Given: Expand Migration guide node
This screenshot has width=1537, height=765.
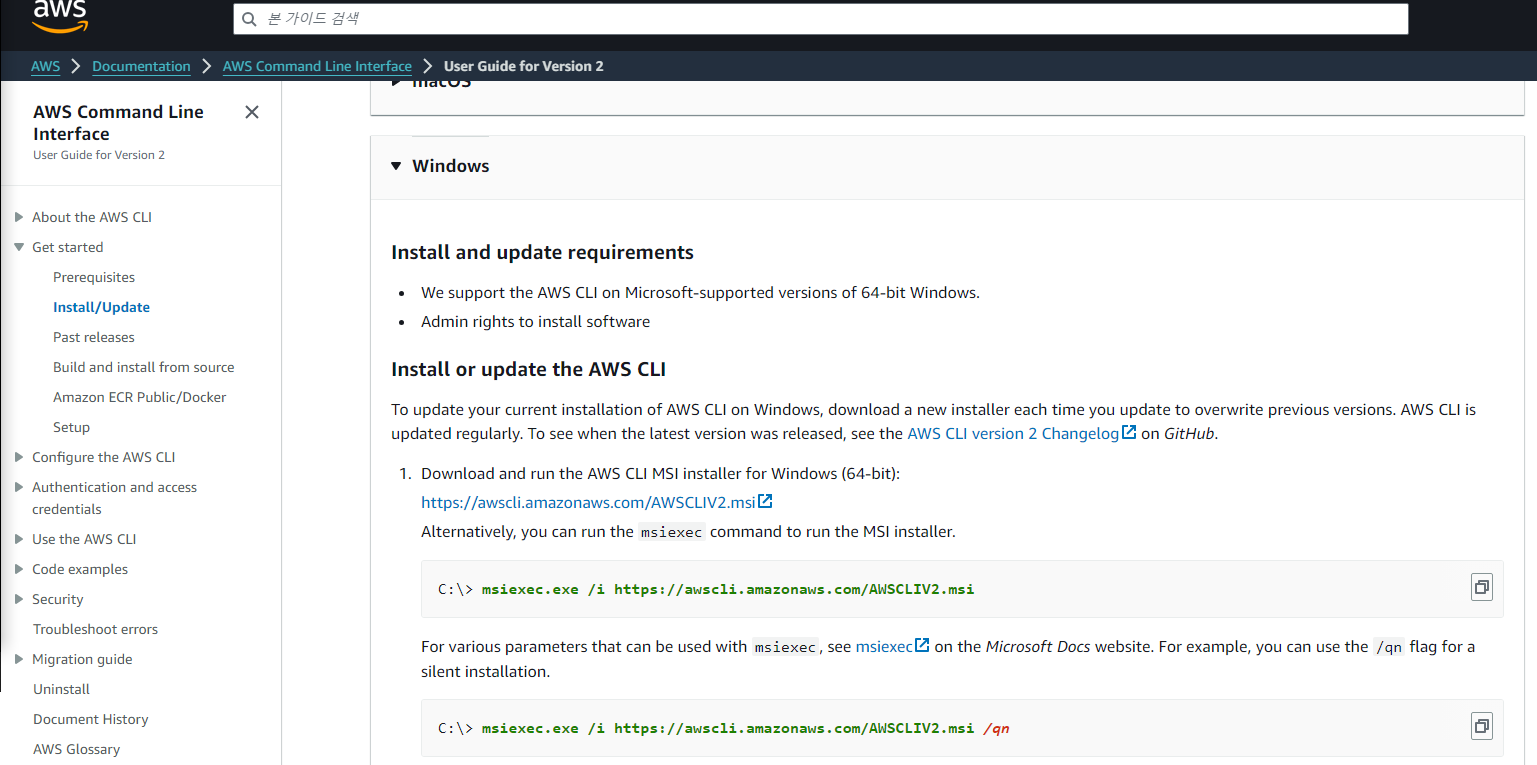Looking at the screenshot, I should click(18, 659).
